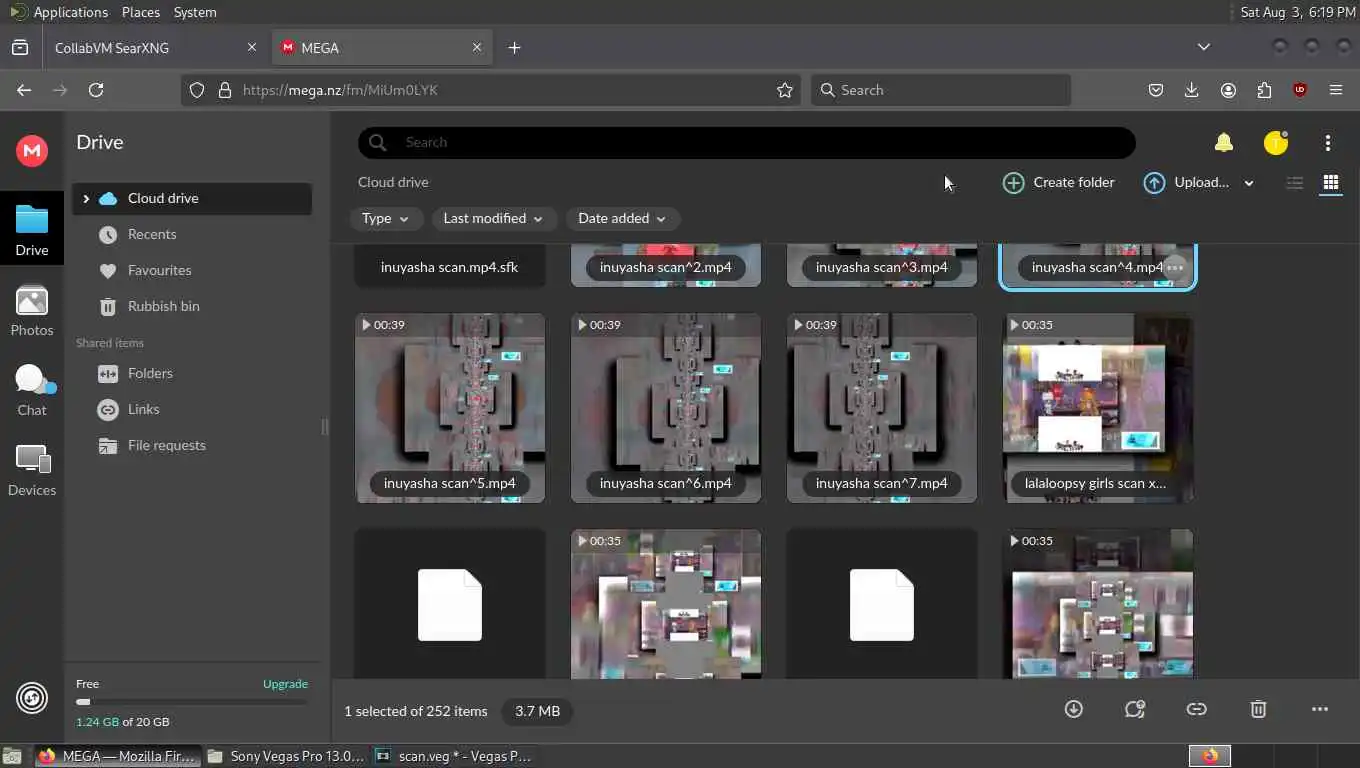Open the Devices section
The width and height of the screenshot is (1360, 768).
pyautogui.click(x=32, y=470)
